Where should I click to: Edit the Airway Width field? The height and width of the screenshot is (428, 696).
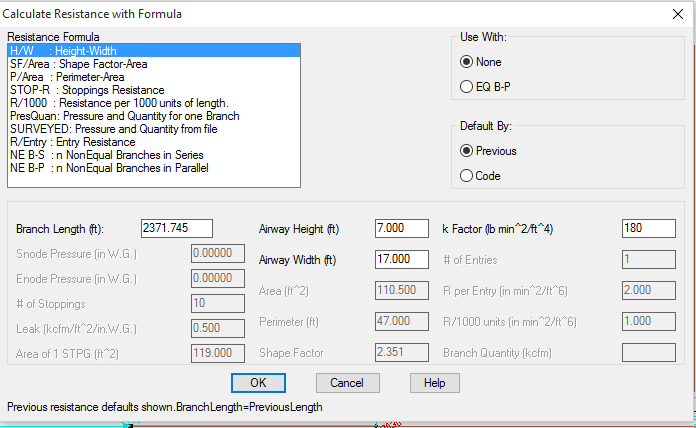pos(401,259)
